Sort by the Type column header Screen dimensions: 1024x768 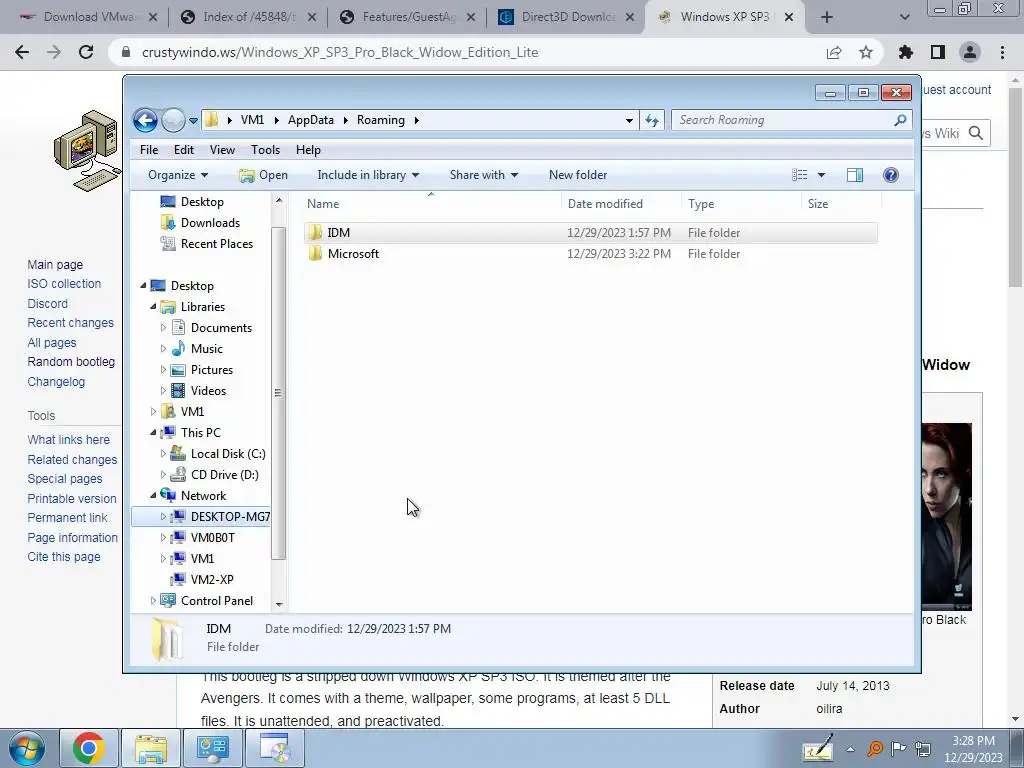coord(741,204)
